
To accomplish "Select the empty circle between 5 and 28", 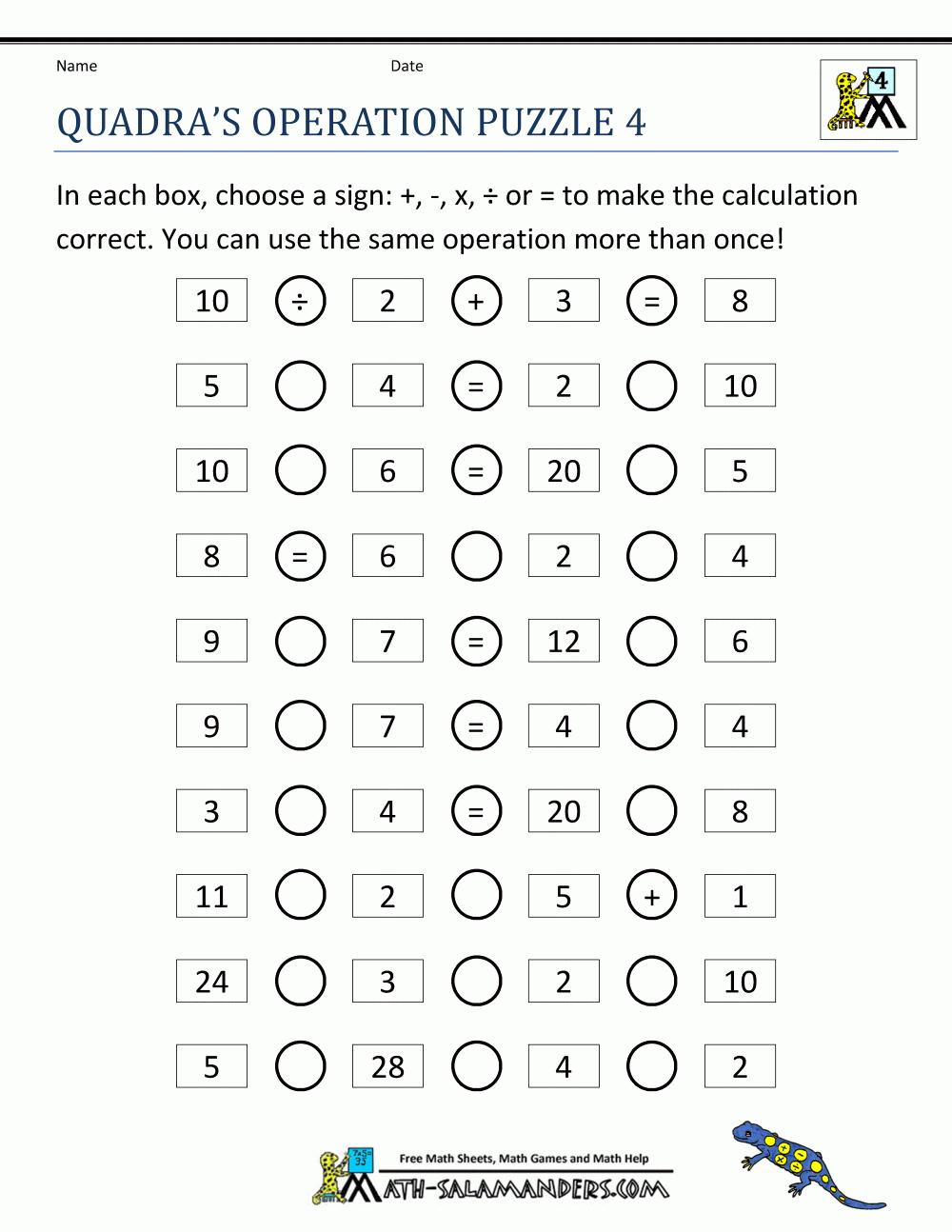I will click(x=300, y=1066).
